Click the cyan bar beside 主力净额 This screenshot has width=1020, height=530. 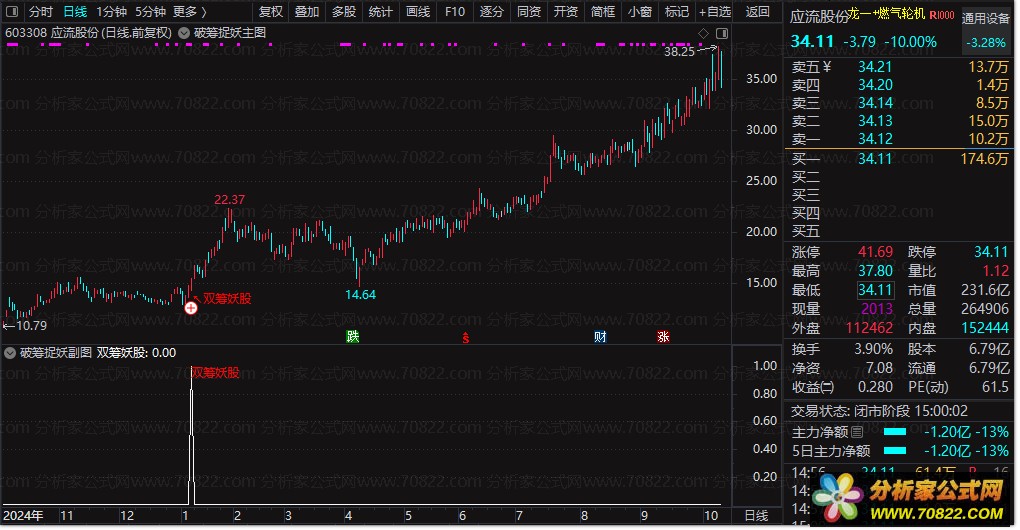point(895,432)
